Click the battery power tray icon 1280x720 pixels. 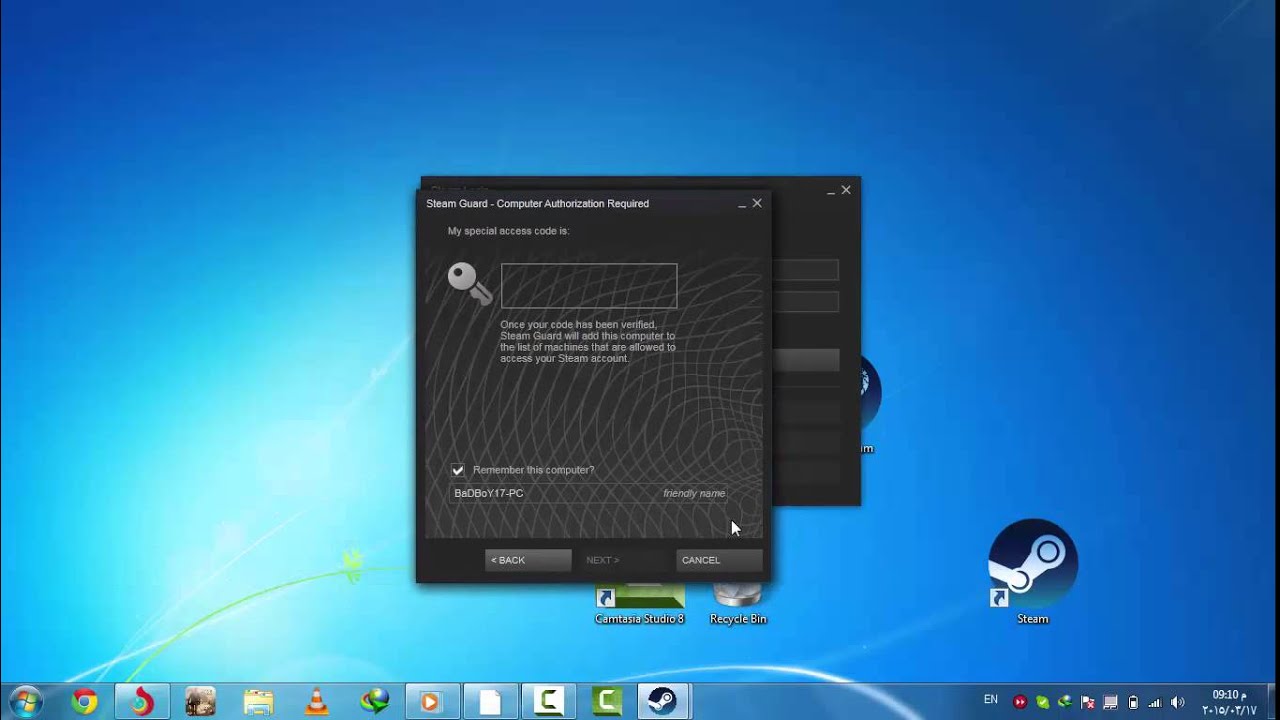pos(1133,702)
